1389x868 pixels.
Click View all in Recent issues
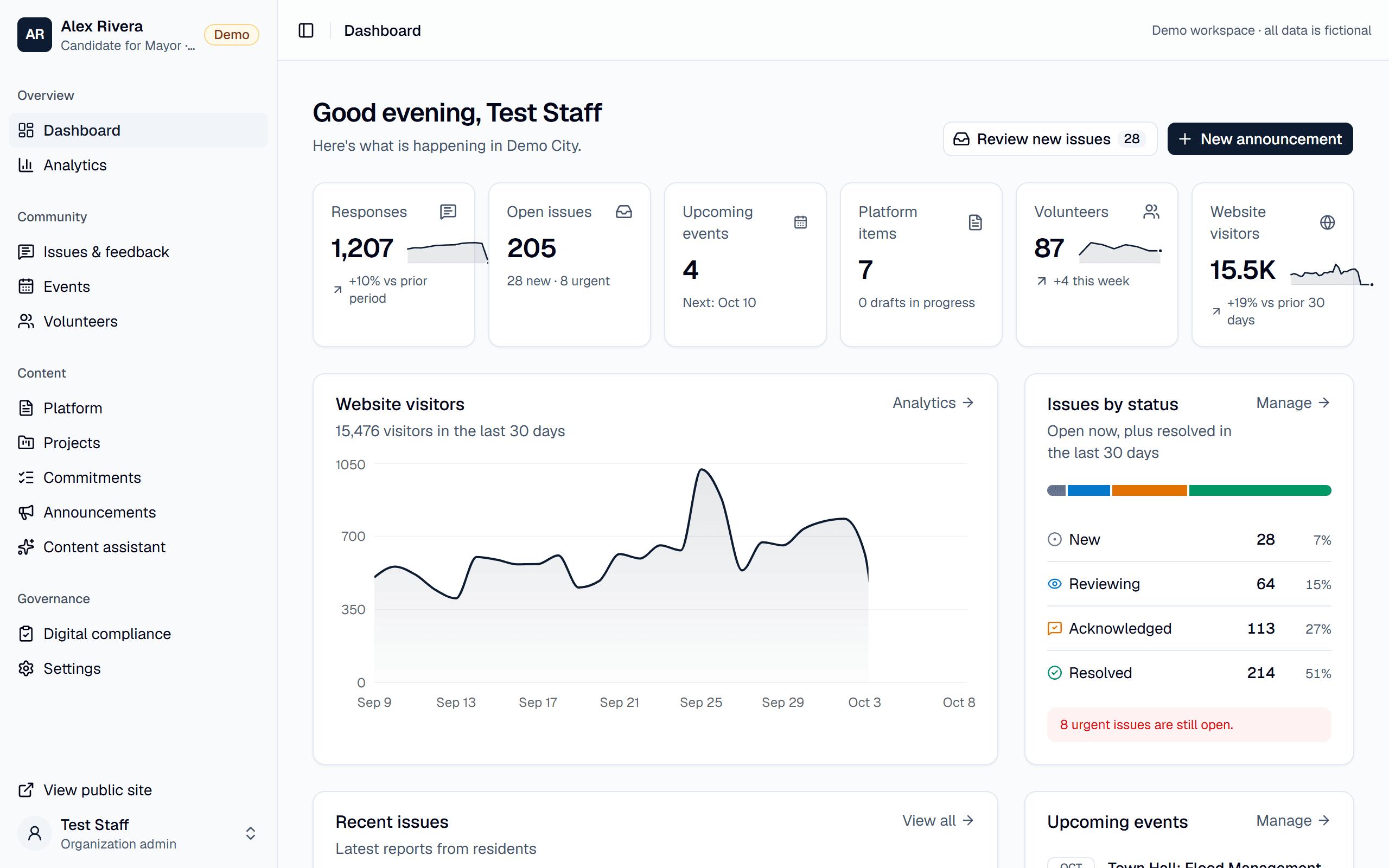point(938,820)
